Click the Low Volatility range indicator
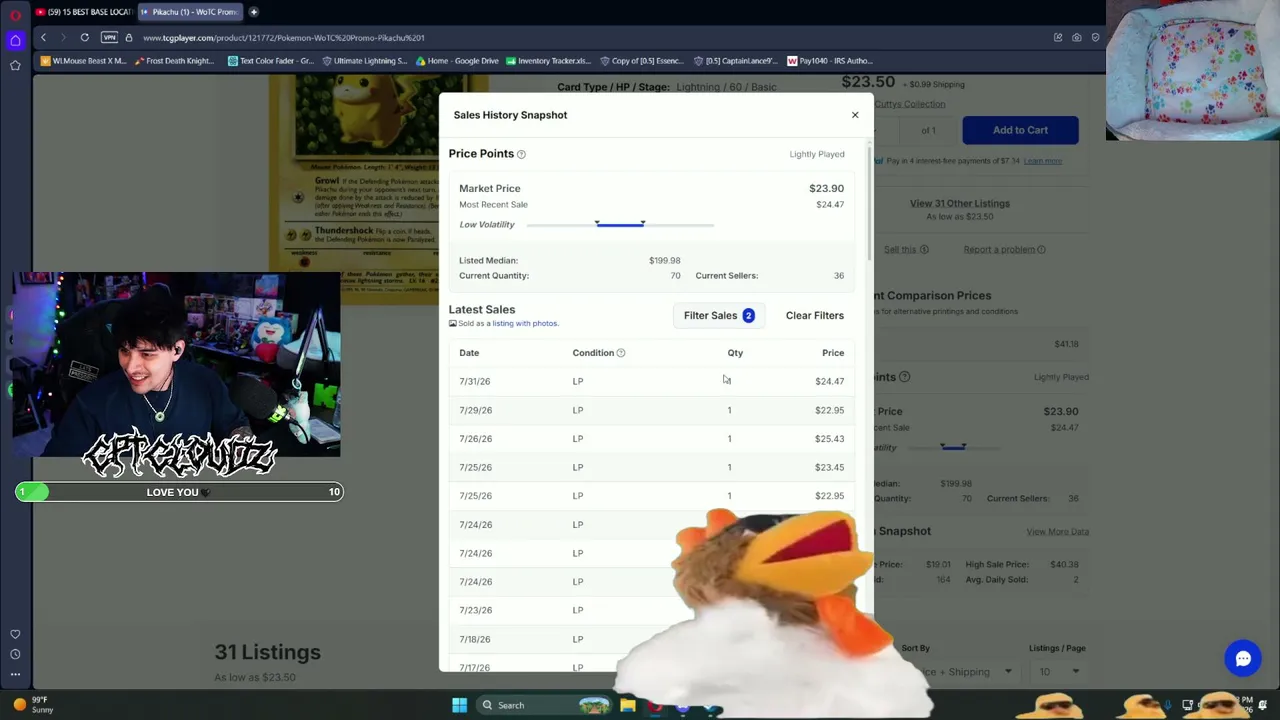 (620, 225)
